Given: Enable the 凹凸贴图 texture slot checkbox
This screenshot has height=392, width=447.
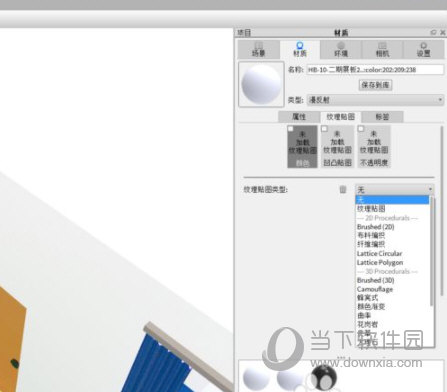Looking at the screenshot, I should (x=324, y=129).
